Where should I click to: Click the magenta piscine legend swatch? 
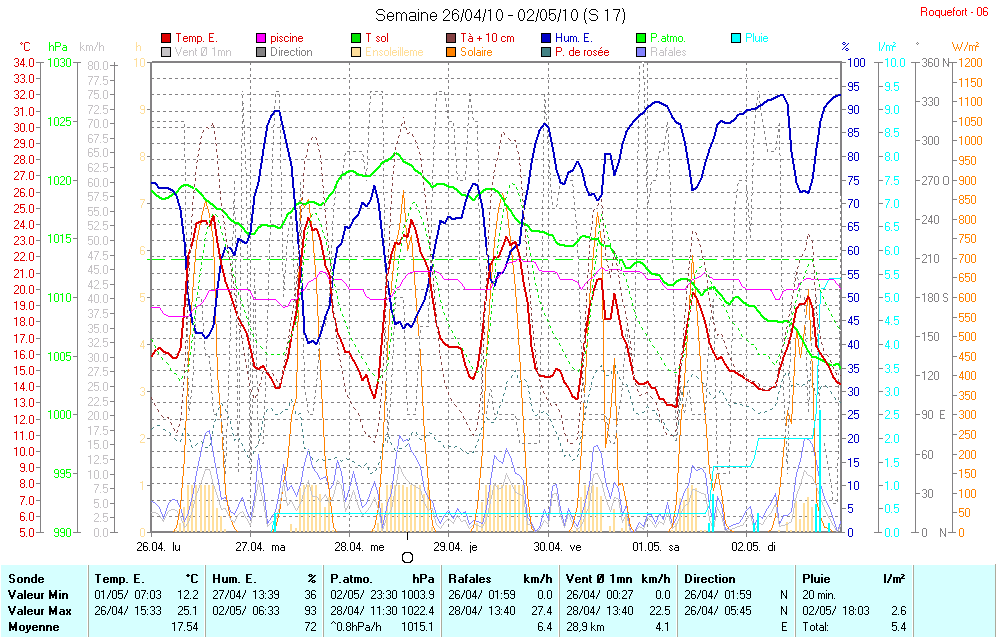click(x=261, y=38)
